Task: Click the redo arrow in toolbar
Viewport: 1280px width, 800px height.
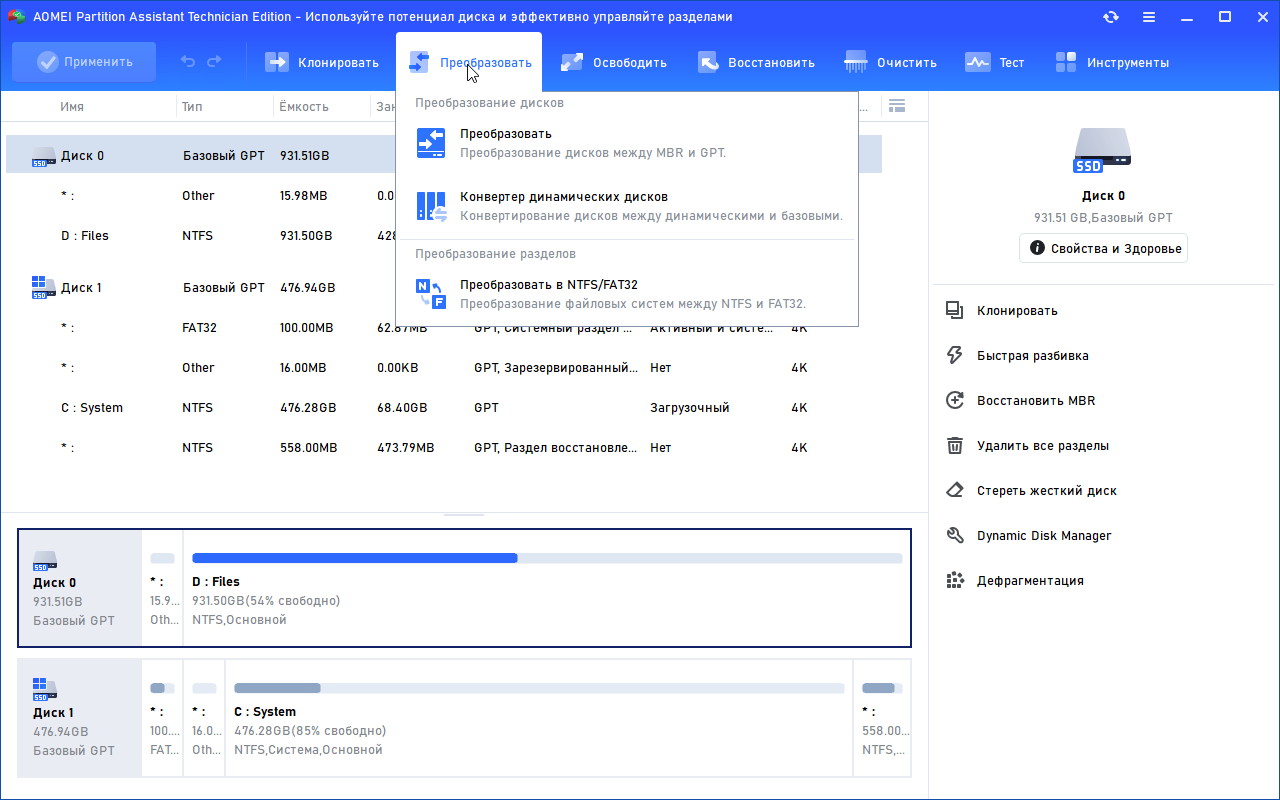Action: pyautogui.click(x=214, y=62)
